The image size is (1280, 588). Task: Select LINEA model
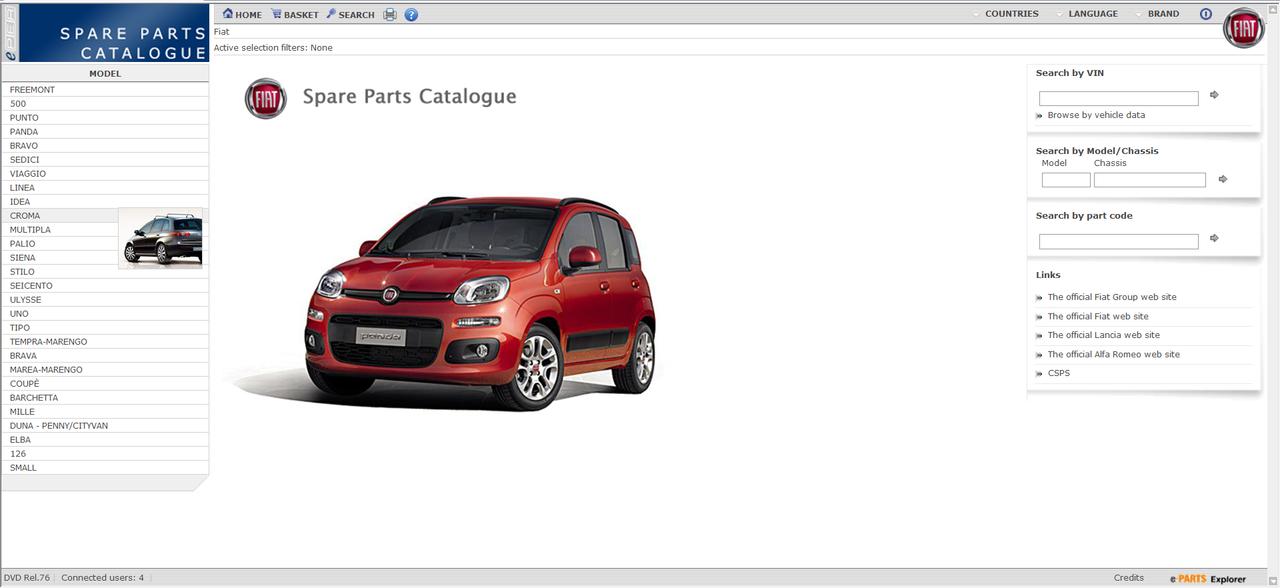(x=105, y=188)
